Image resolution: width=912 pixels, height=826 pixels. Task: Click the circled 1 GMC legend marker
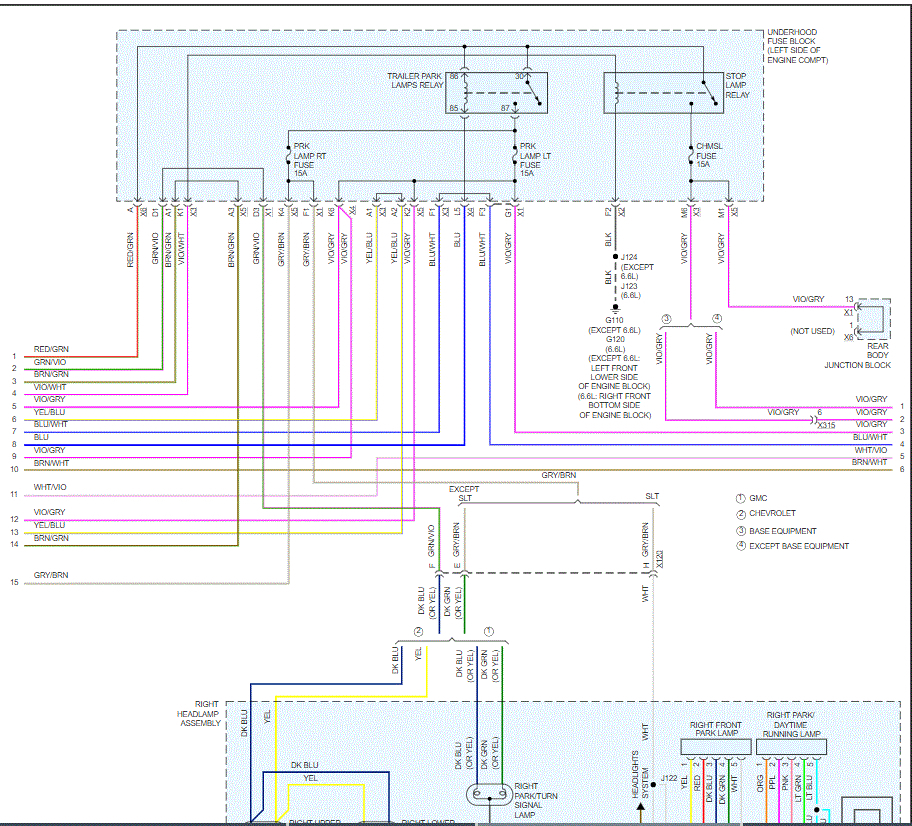[x=740, y=498]
